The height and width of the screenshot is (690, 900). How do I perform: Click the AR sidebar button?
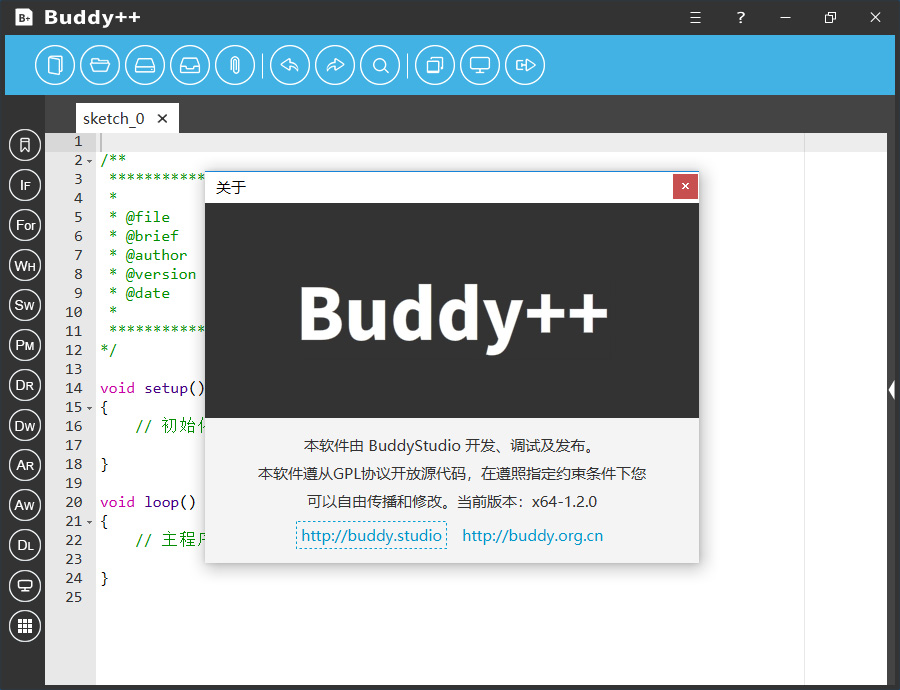coord(25,465)
